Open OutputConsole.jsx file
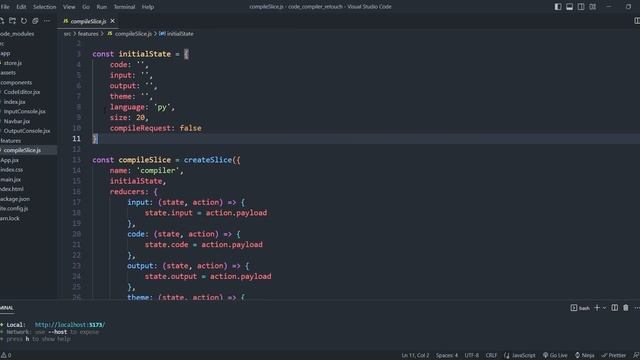640x360 pixels. pos(27,131)
